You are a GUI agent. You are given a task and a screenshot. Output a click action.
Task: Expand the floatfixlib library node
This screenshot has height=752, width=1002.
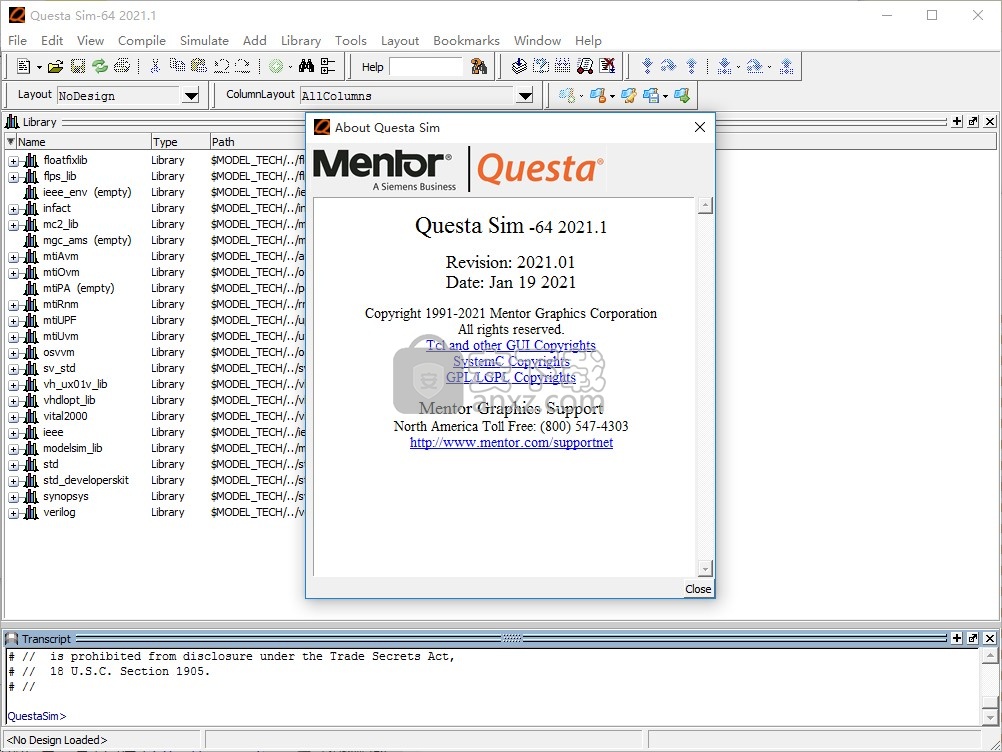(x=13, y=161)
